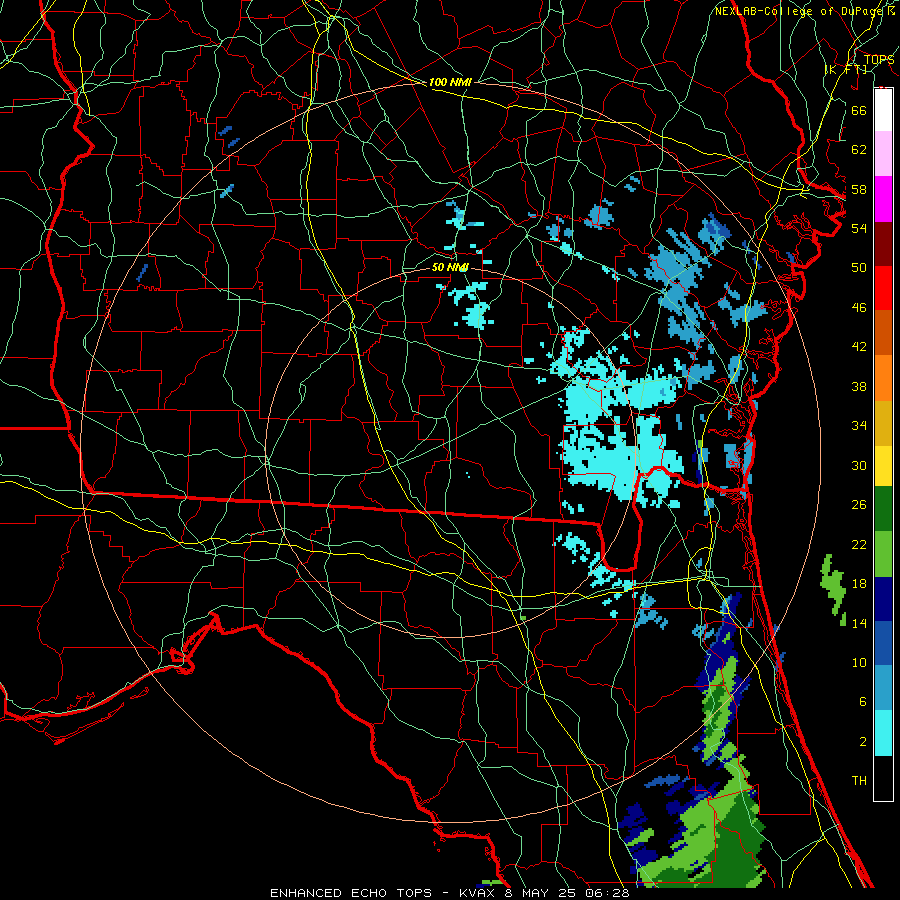Click the '66' legend value
Image resolution: width=900 pixels, height=900 pixels.
(859, 110)
